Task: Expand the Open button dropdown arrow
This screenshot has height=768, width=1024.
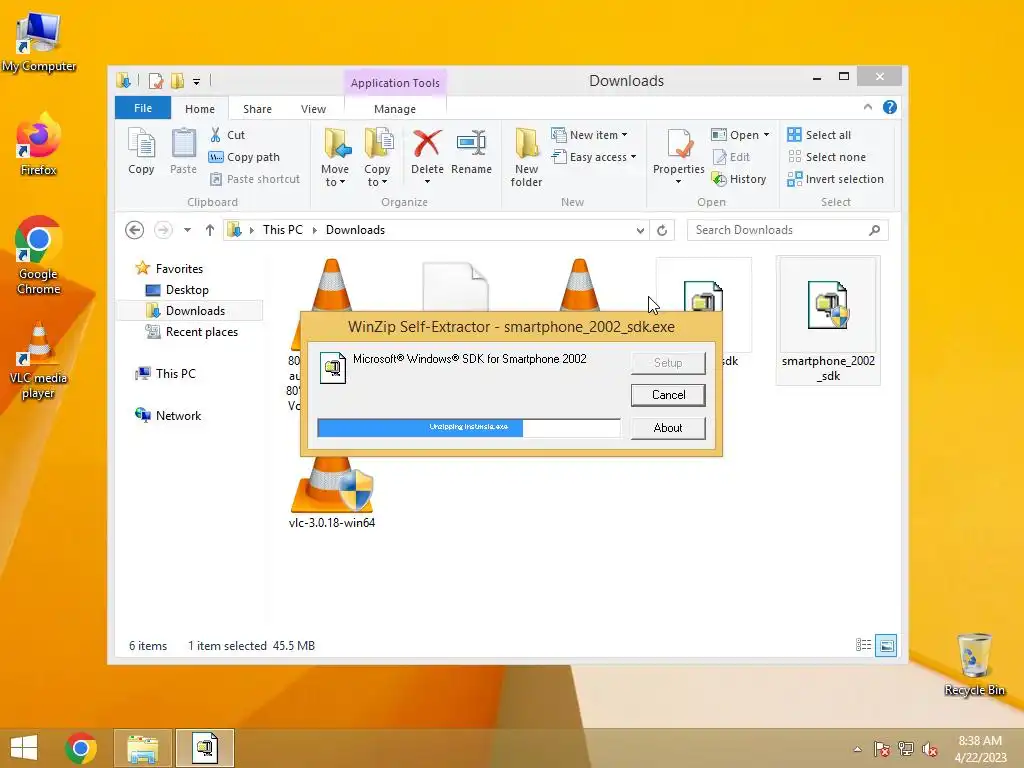Action: pyautogui.click(x=767, y=135)
